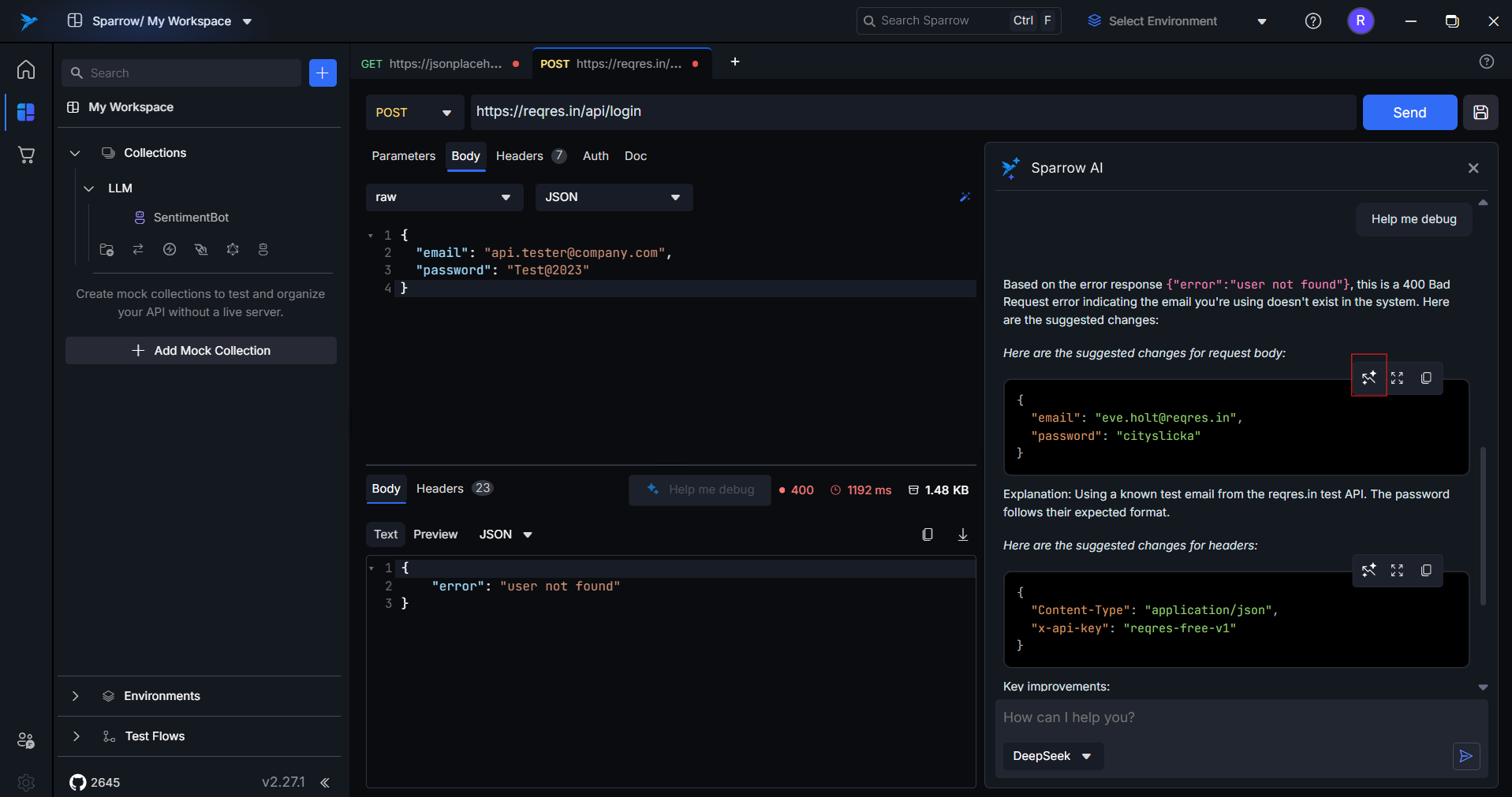Screen dimensions: 1512x797
Task: Apply the suggested headers with the sparkle icon
Action: tap(1369, 570)
